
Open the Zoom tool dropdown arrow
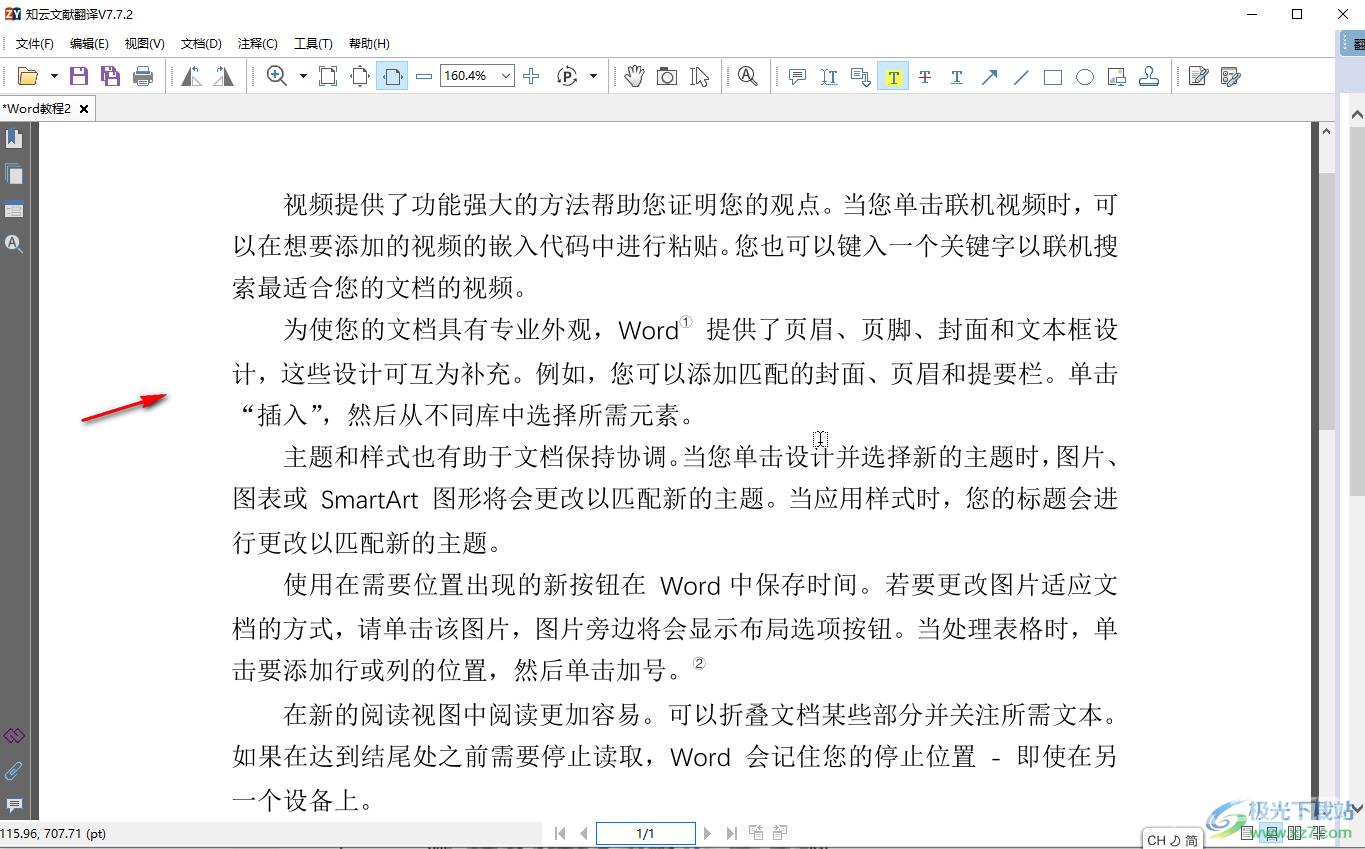tap(303, 76)
